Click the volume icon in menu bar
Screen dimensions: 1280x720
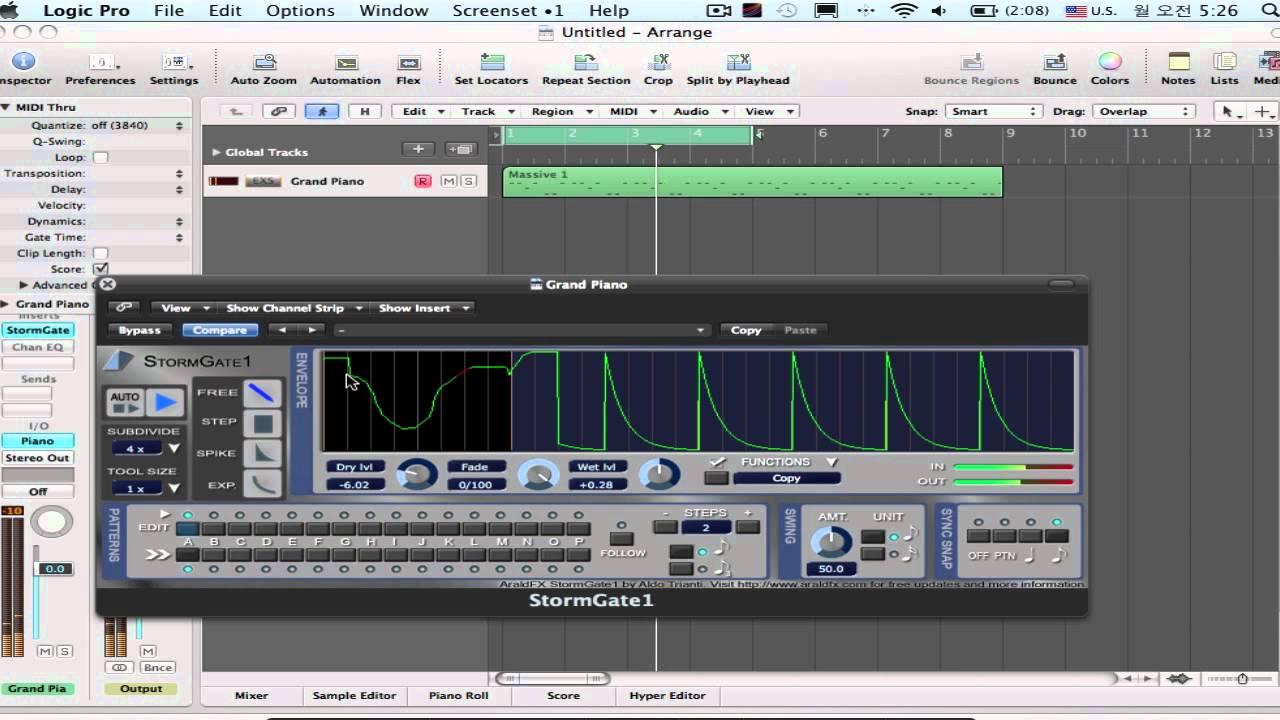click(x=938, y=11)
